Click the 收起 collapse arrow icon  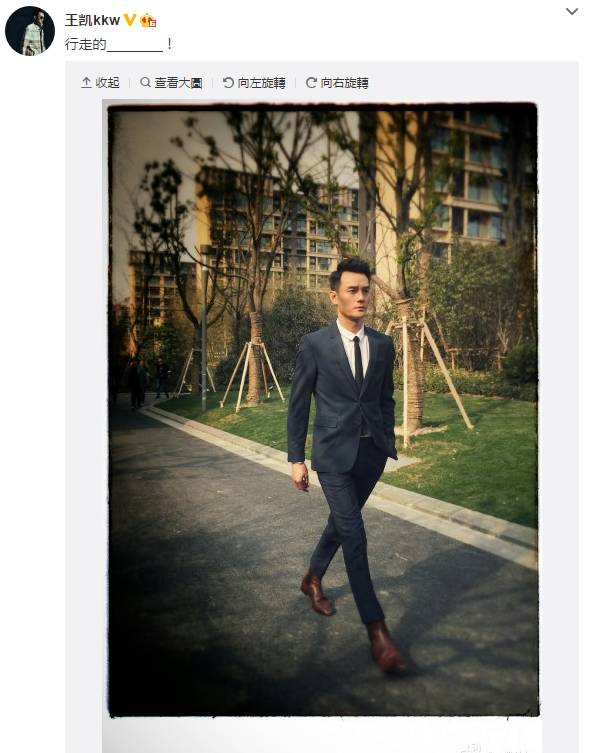pos(86,83)
